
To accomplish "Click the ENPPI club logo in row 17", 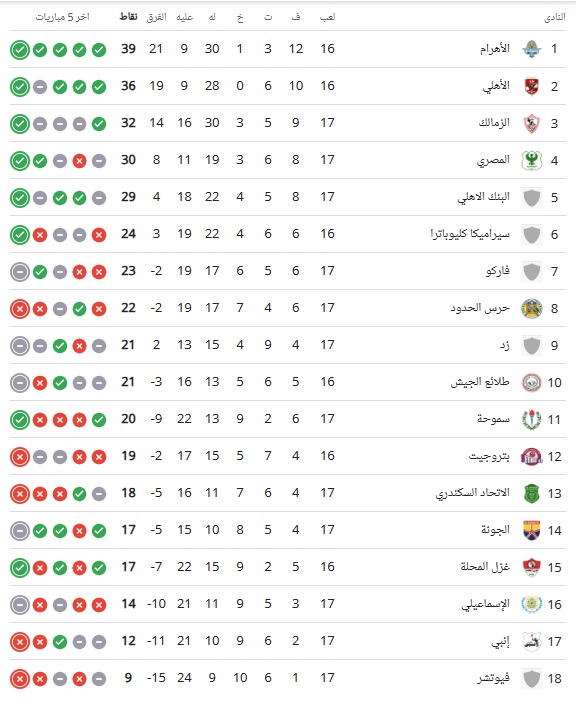I will tap(531, 642).
